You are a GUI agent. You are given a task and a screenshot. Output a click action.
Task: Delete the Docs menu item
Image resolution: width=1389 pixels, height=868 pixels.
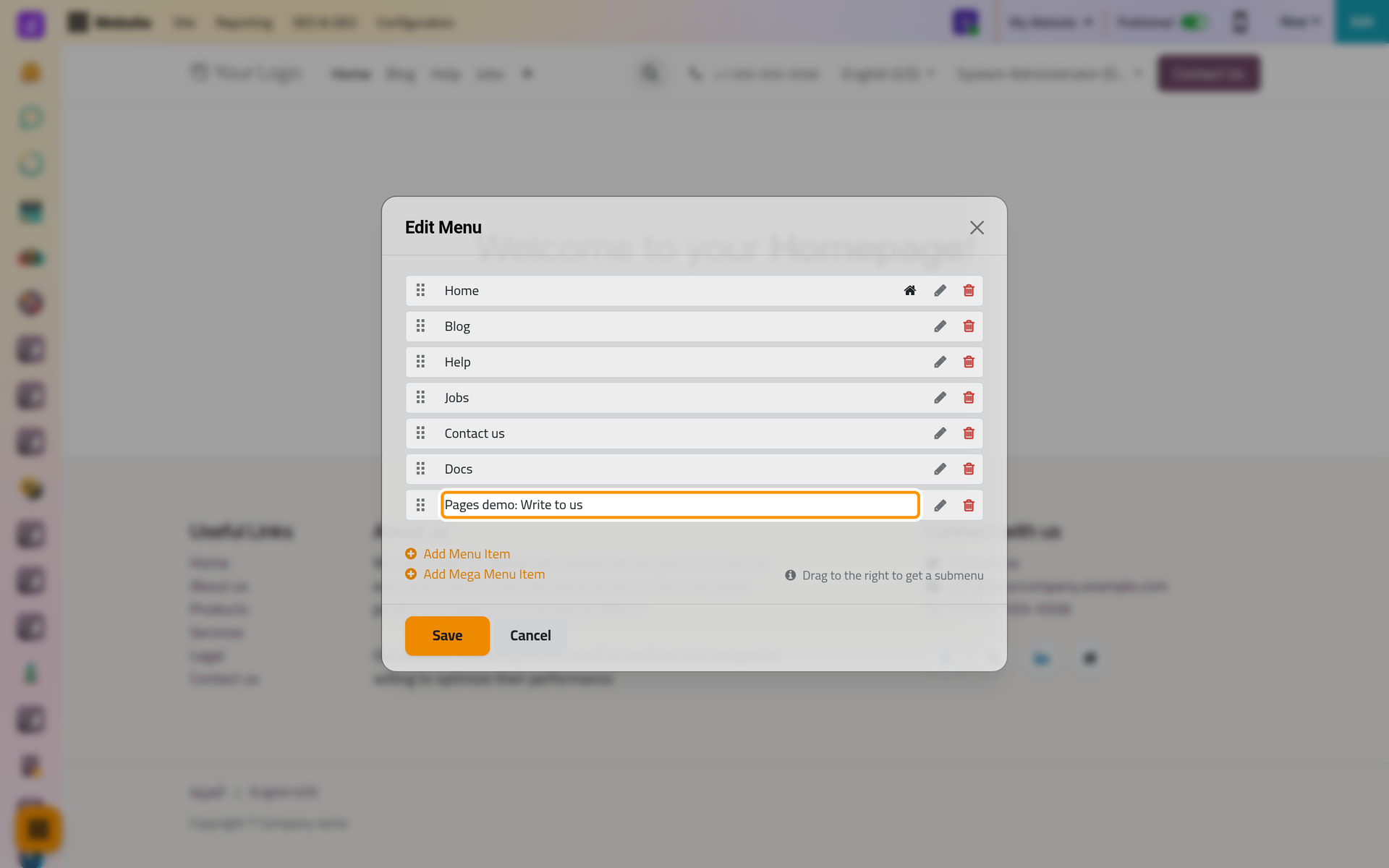[x=969, y=469]
